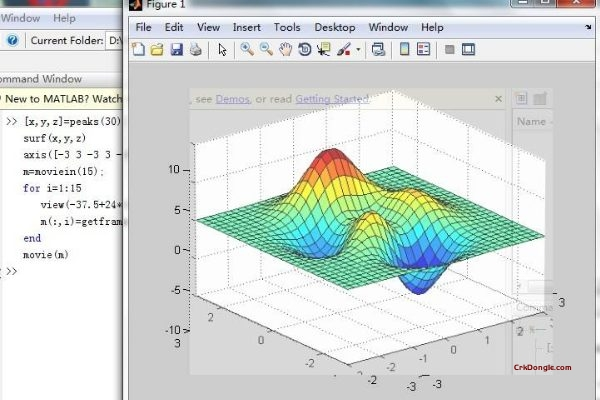Screen dimensions: 600x400
Task: Open the Demos link
Action: click(232, 99)
